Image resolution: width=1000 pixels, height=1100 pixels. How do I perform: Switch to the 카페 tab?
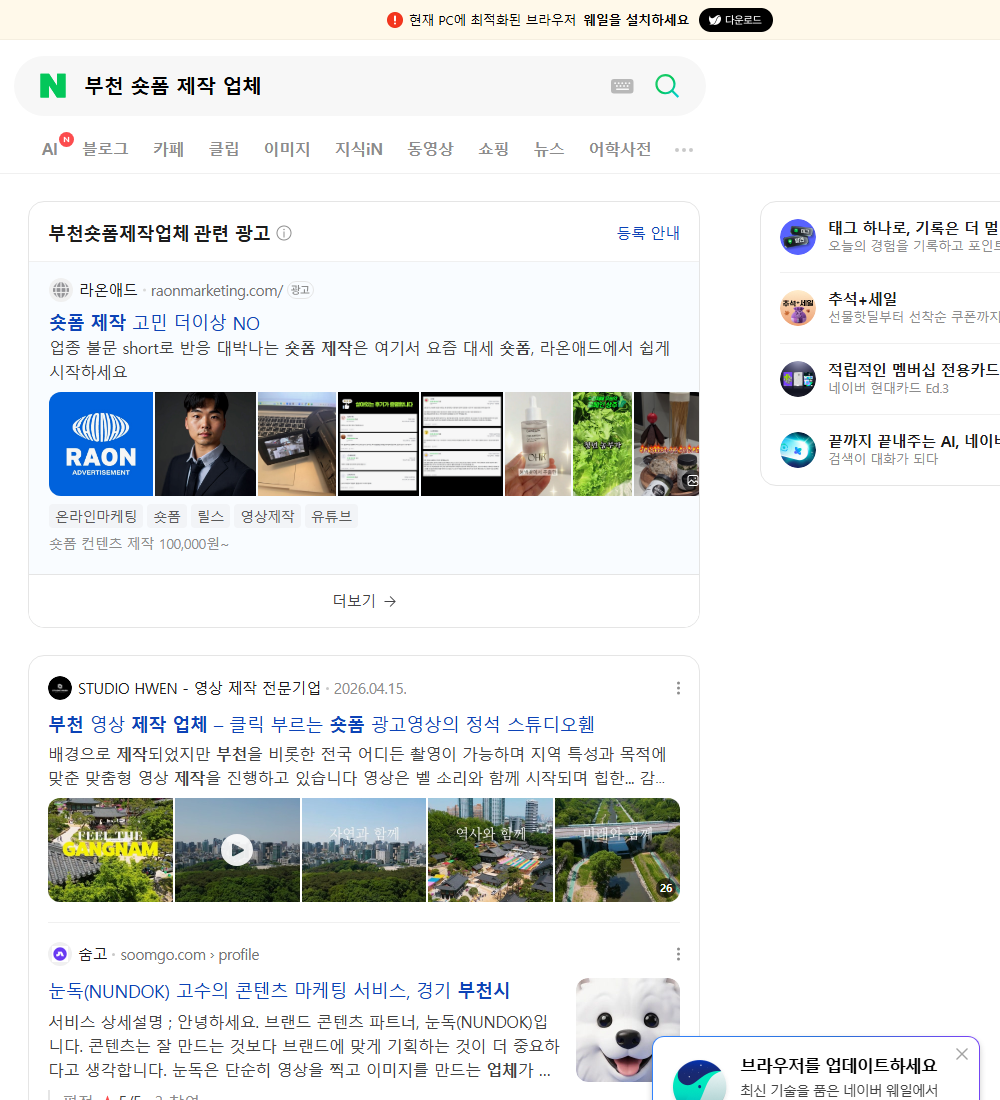coord(168,149)
